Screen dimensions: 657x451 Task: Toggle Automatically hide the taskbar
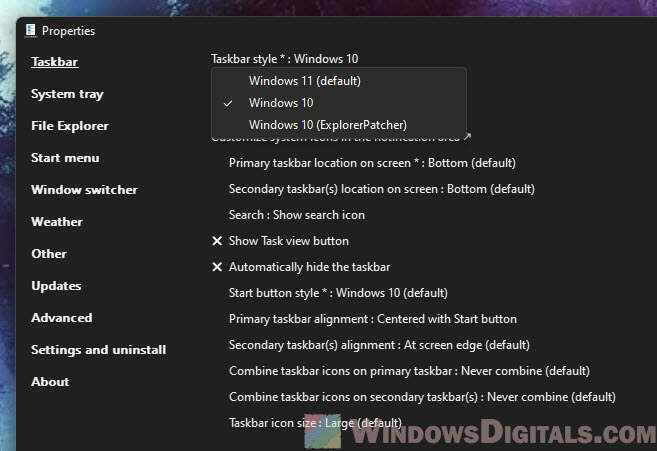pyautogui.click(x=309, y=267)
